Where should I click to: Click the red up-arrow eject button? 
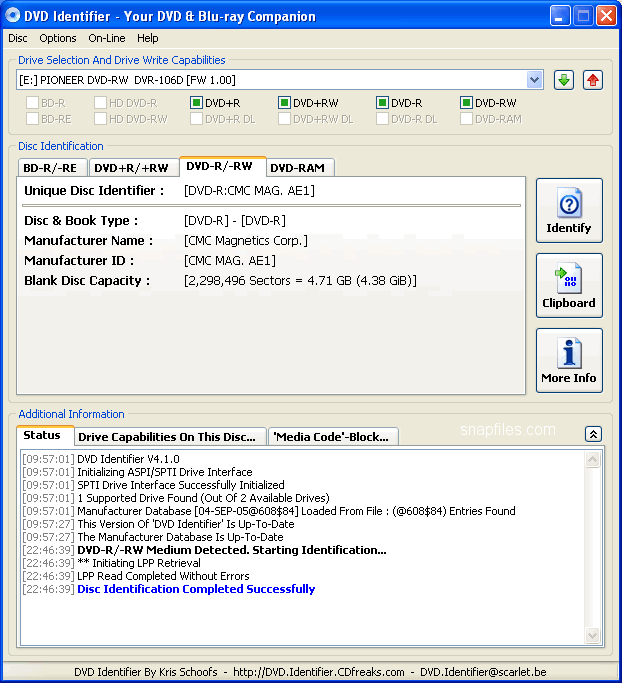[x=593, y=80]
